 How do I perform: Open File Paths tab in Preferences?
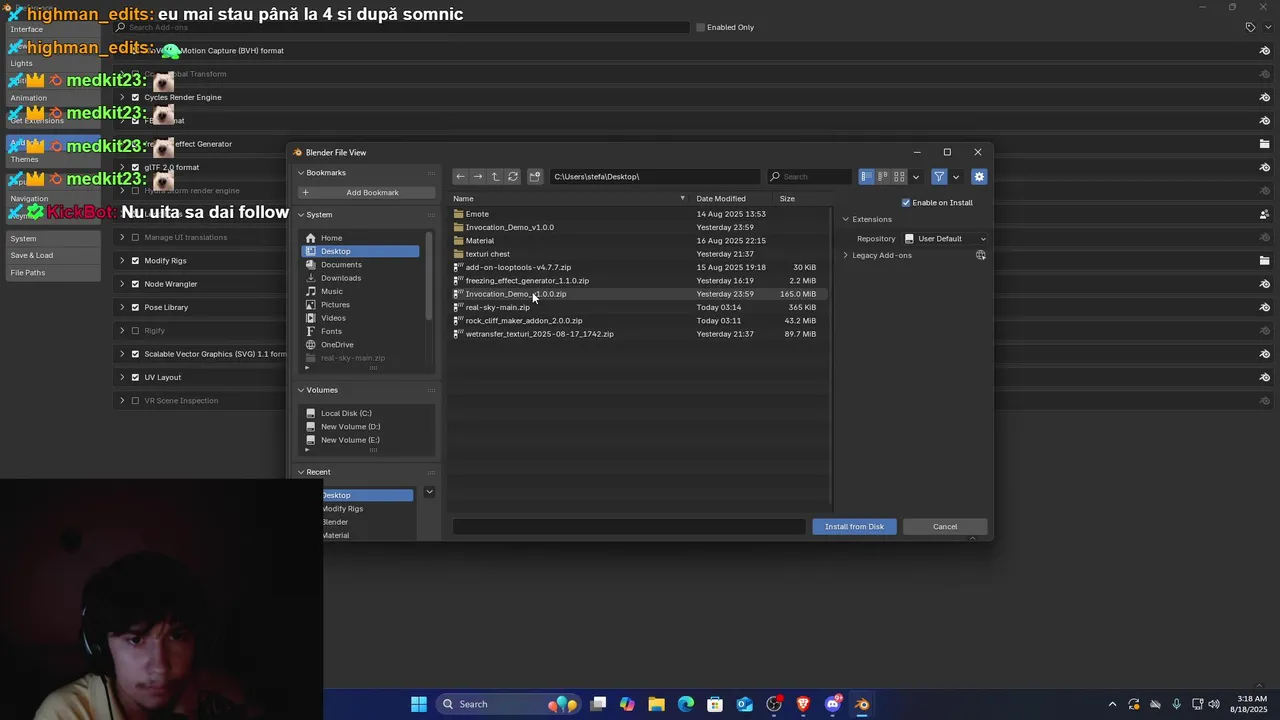[54, 272]
